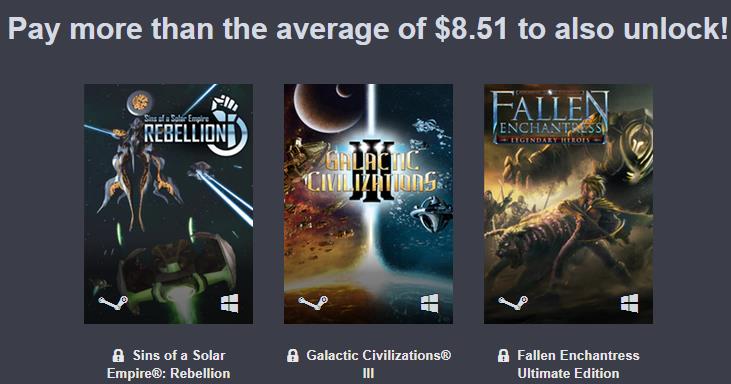Select the Fallen Enchantress Ultimate Edition title
The width and height of the screenshot is (731, 384).
(578, 364)
